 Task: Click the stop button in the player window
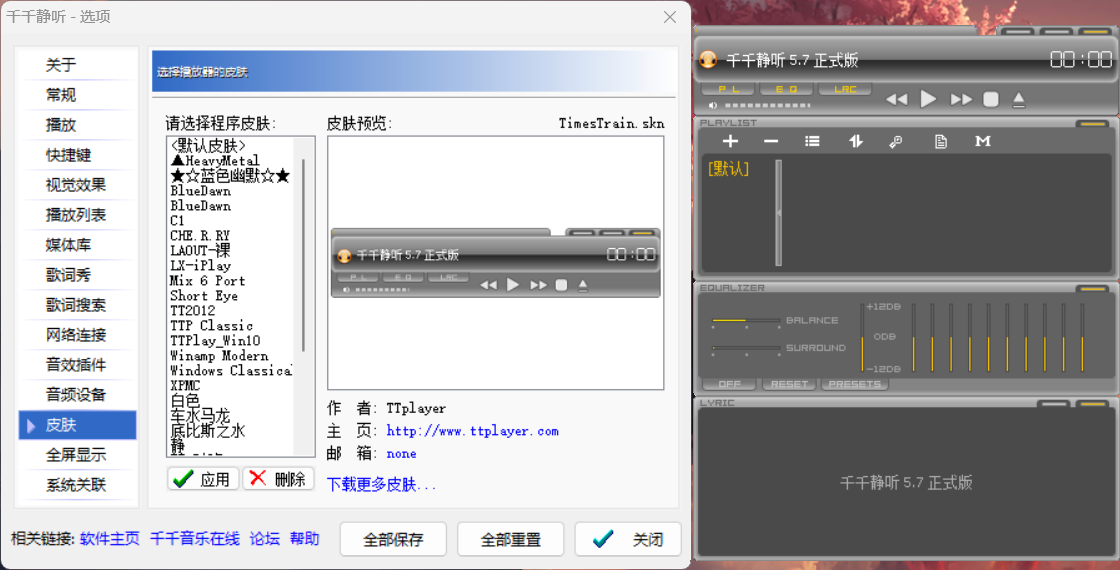coord(991,99)
